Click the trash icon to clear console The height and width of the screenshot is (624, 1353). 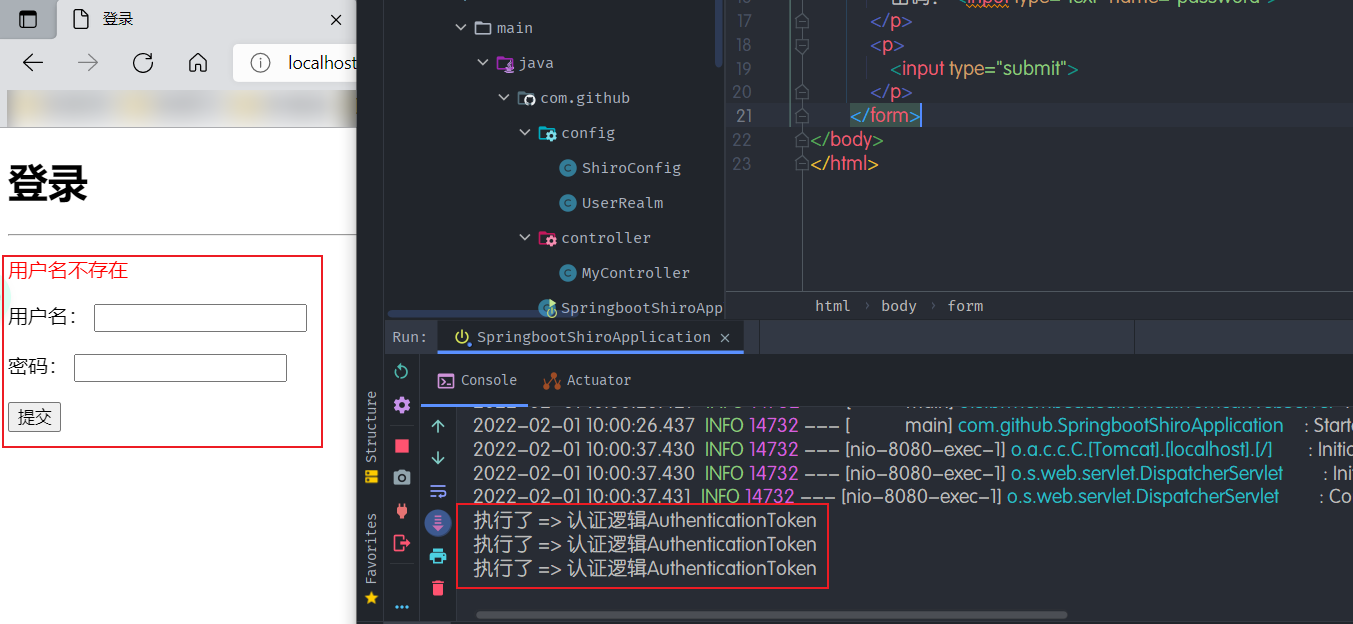click(437, 588)
